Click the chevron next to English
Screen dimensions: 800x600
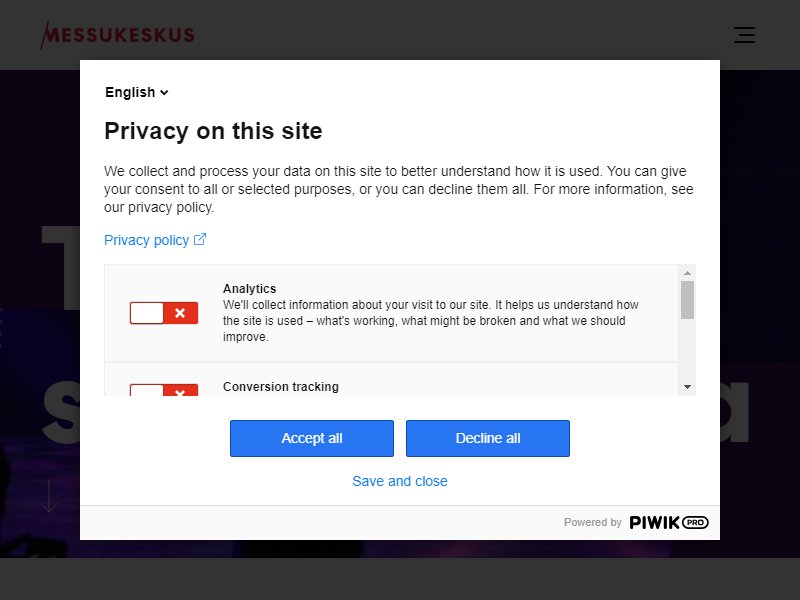[x=164, y=93]
